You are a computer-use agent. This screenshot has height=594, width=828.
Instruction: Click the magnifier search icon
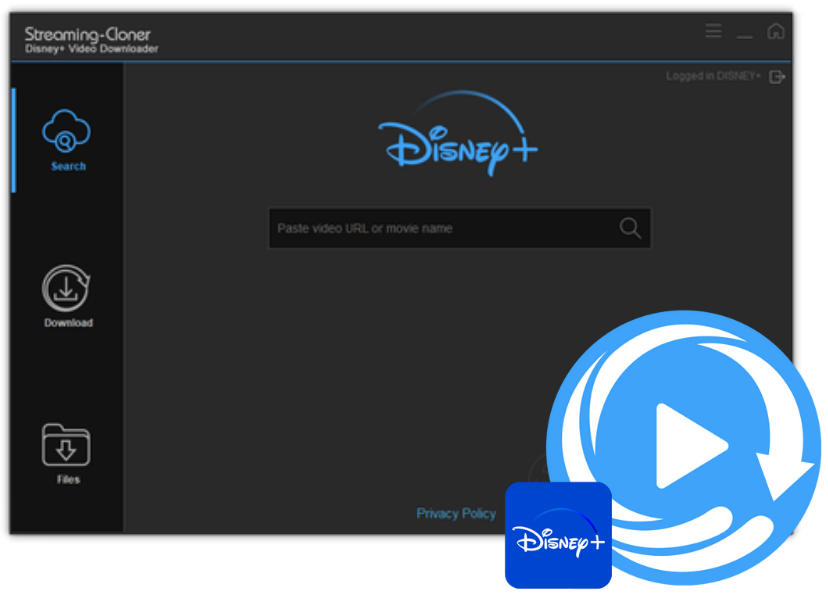coord(630,228)
